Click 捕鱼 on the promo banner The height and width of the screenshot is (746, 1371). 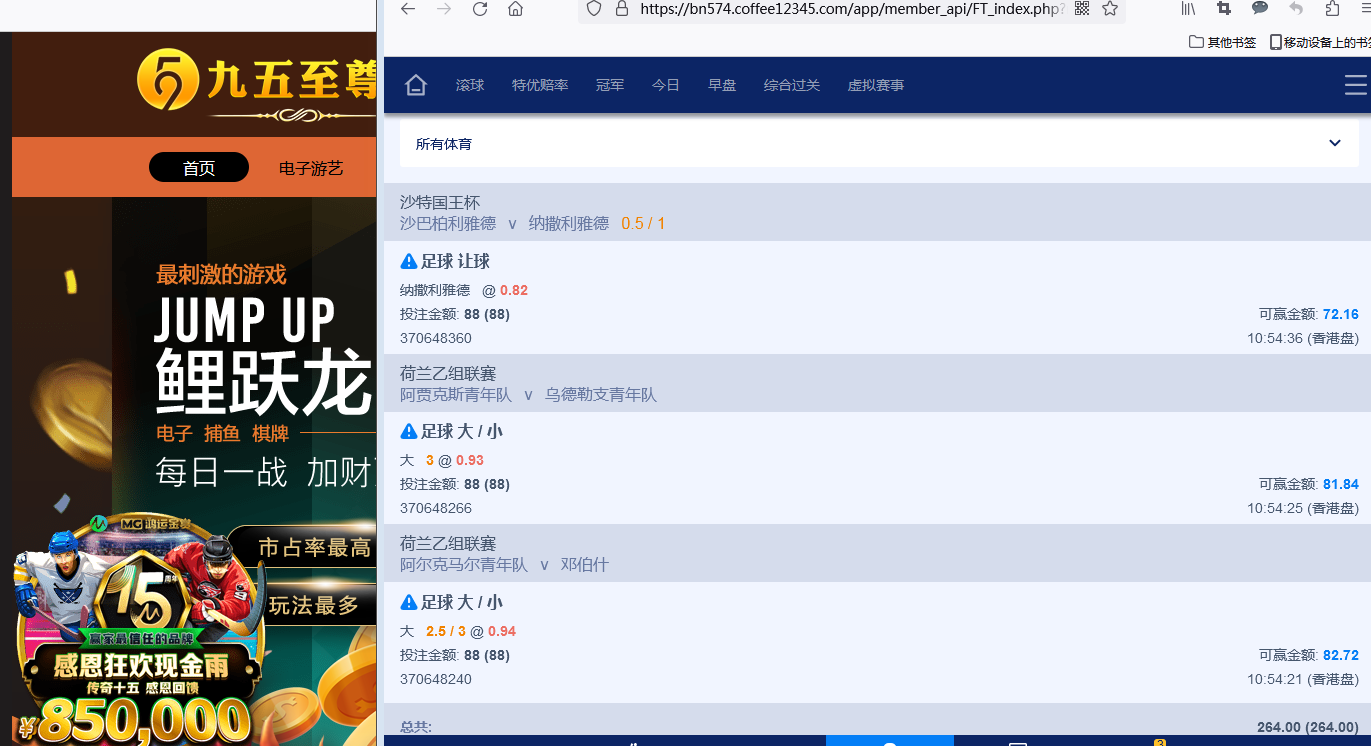coord(222,433)
